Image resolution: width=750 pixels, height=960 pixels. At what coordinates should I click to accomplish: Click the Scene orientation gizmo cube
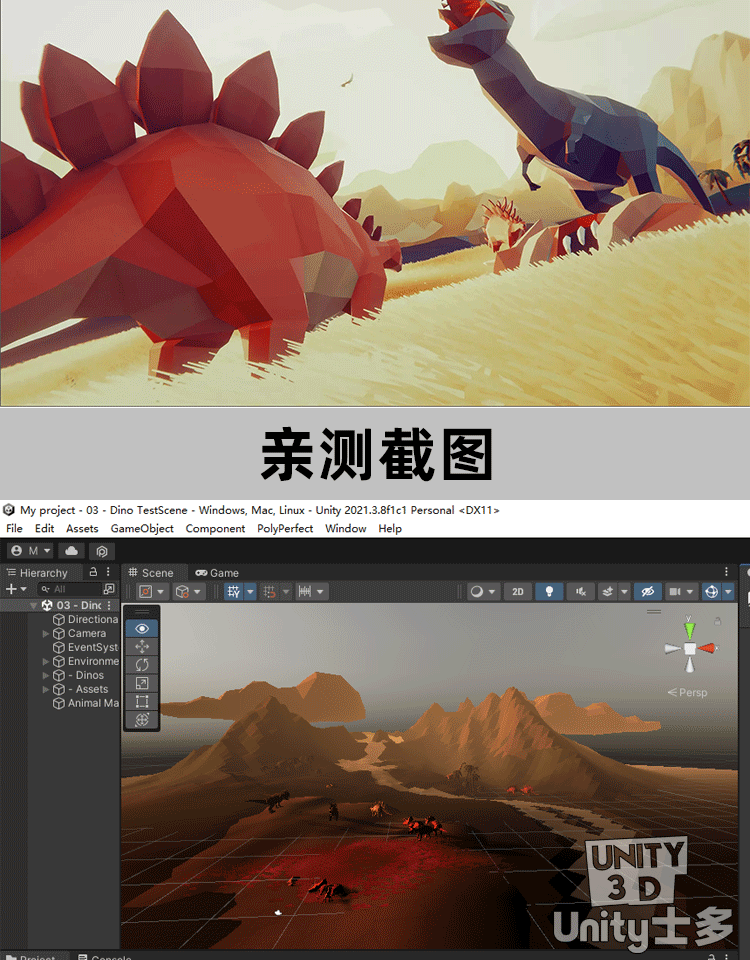point(690,648)
